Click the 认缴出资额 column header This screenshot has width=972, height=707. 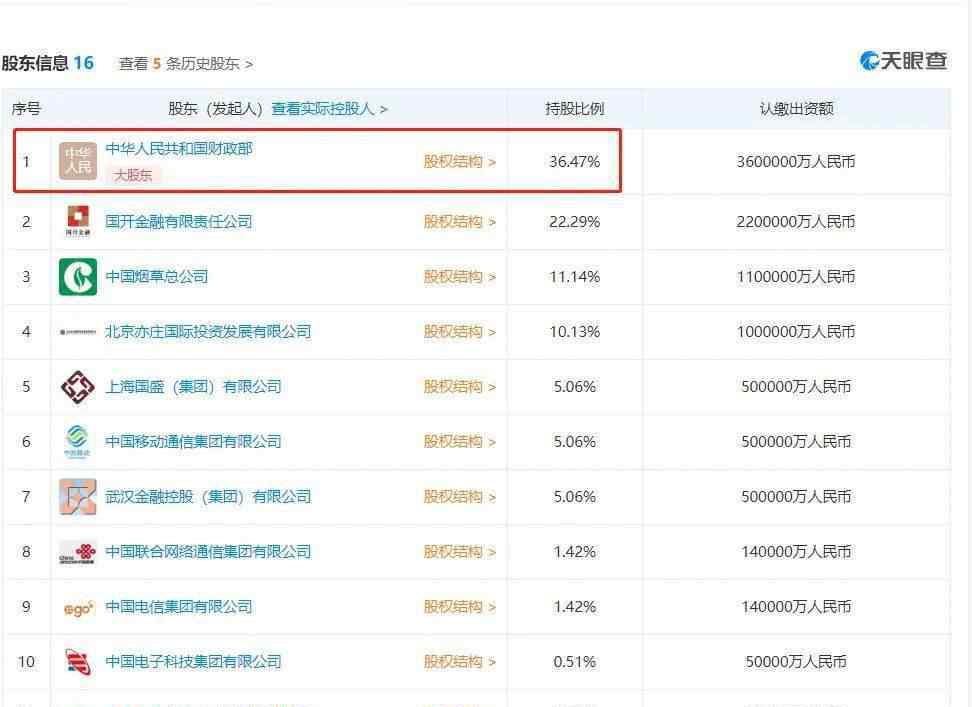tap(797, 109)
